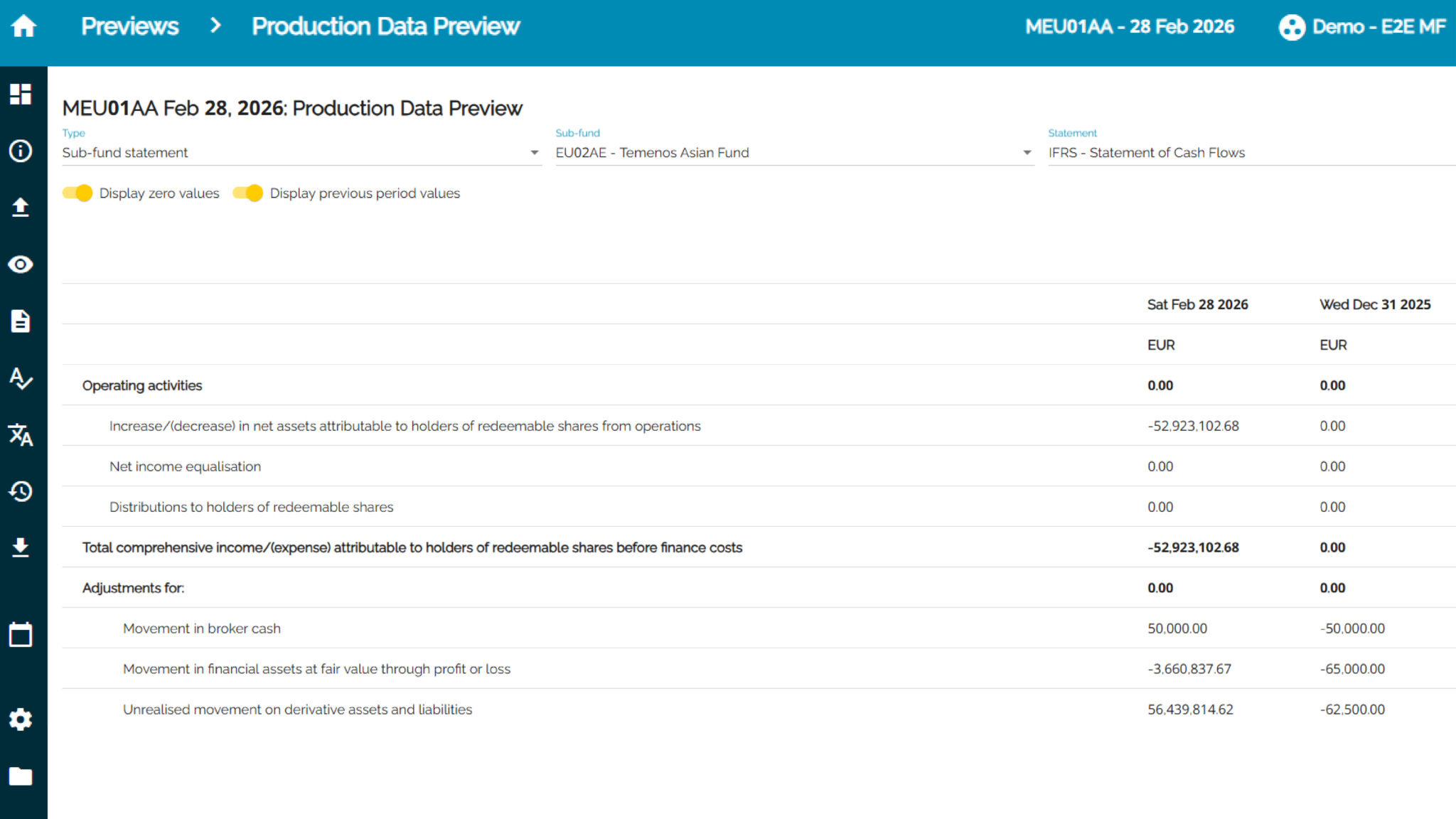This screenshot has width=1456, height=819.
Task: Click the Operating activities row label
Action: click(x=142, y=385)
